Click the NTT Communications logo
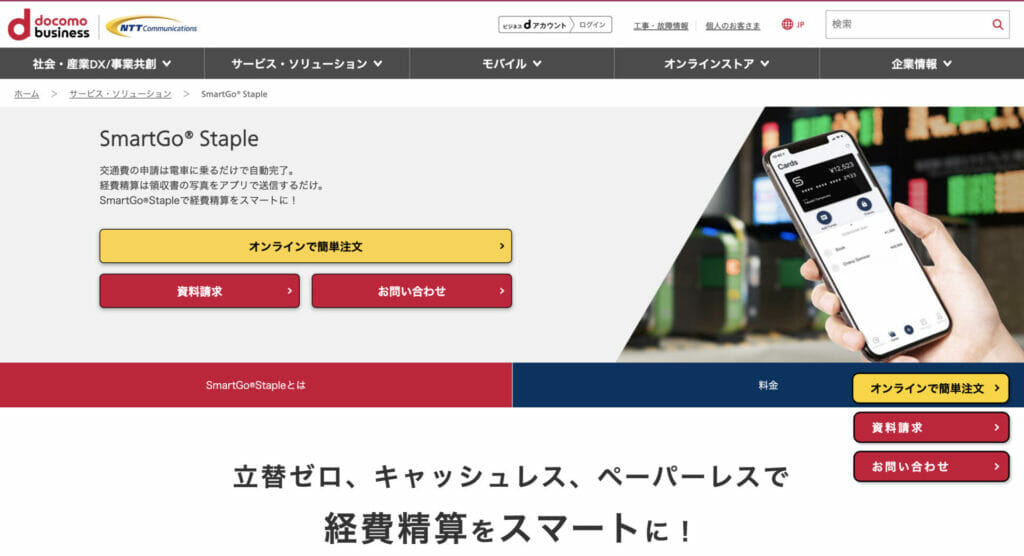 click(152, 27)
